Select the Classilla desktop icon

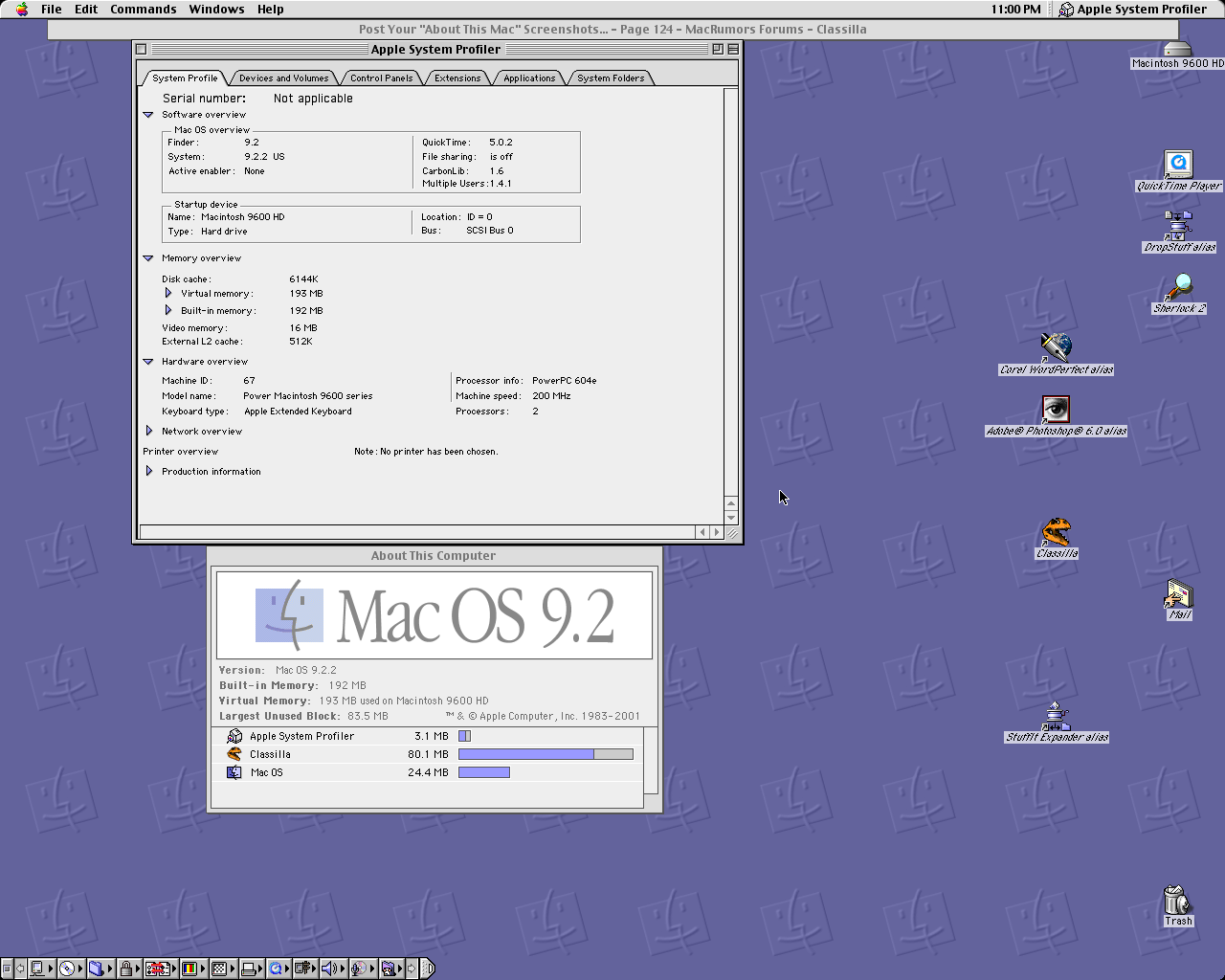click(x=1056, y=532)
